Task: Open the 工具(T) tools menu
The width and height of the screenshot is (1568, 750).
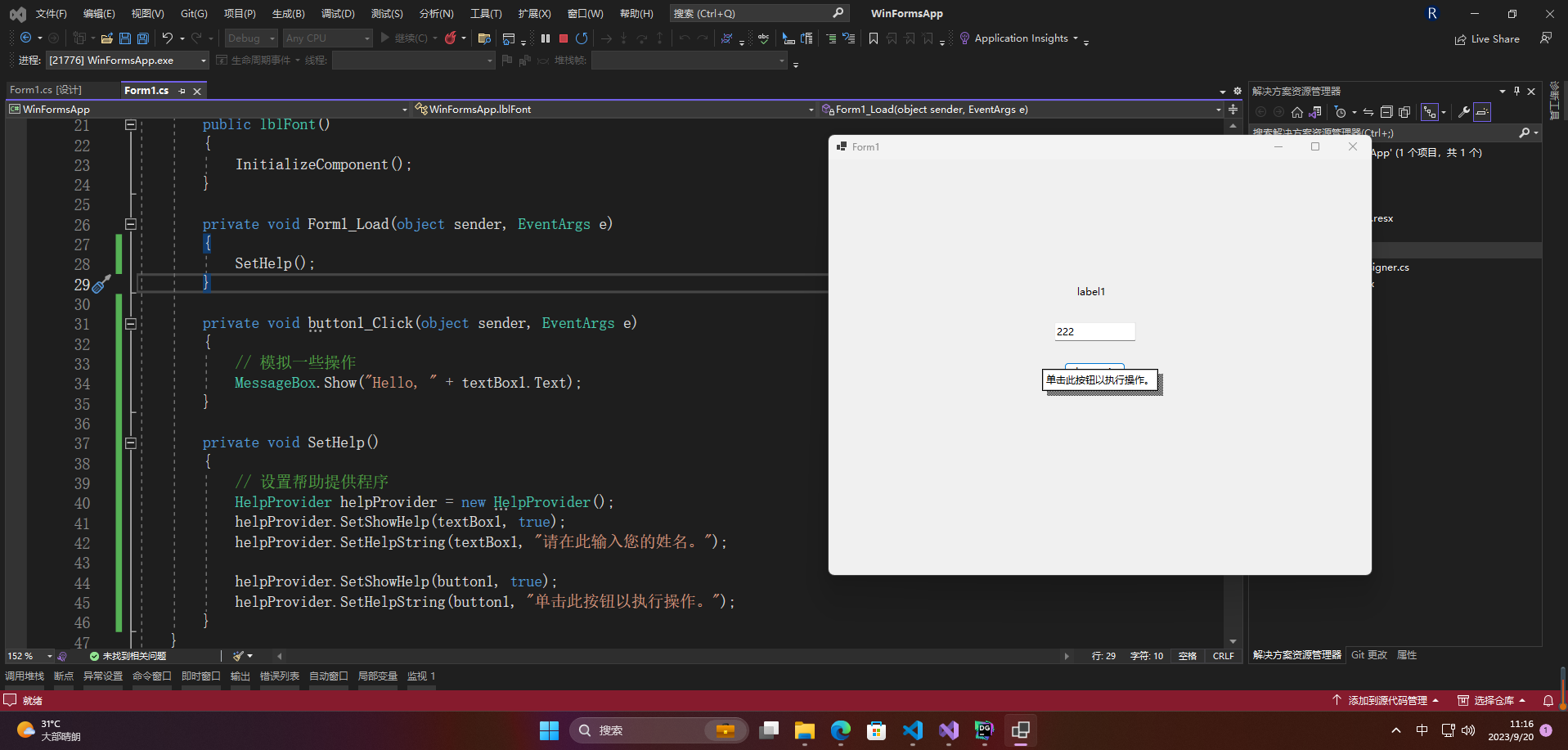Action: [486, 14]
